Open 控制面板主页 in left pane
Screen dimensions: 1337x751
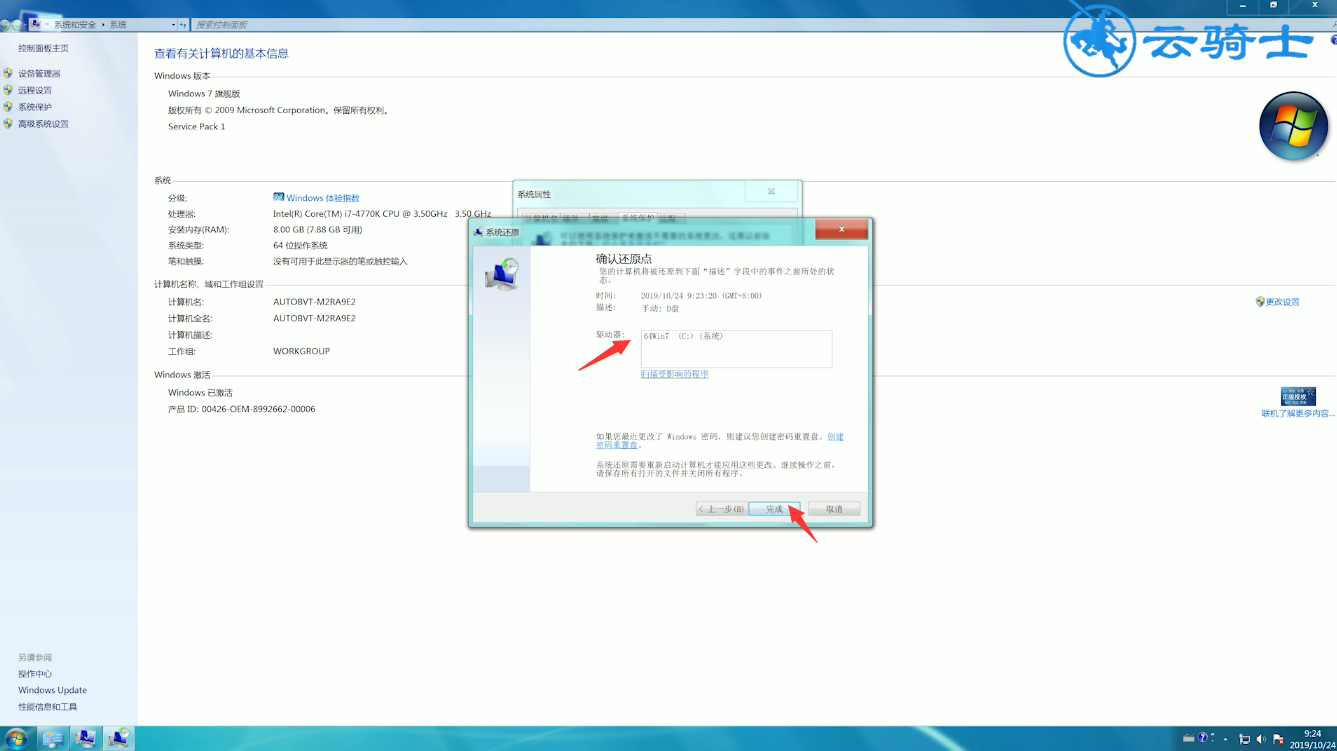tap(43, 48)
